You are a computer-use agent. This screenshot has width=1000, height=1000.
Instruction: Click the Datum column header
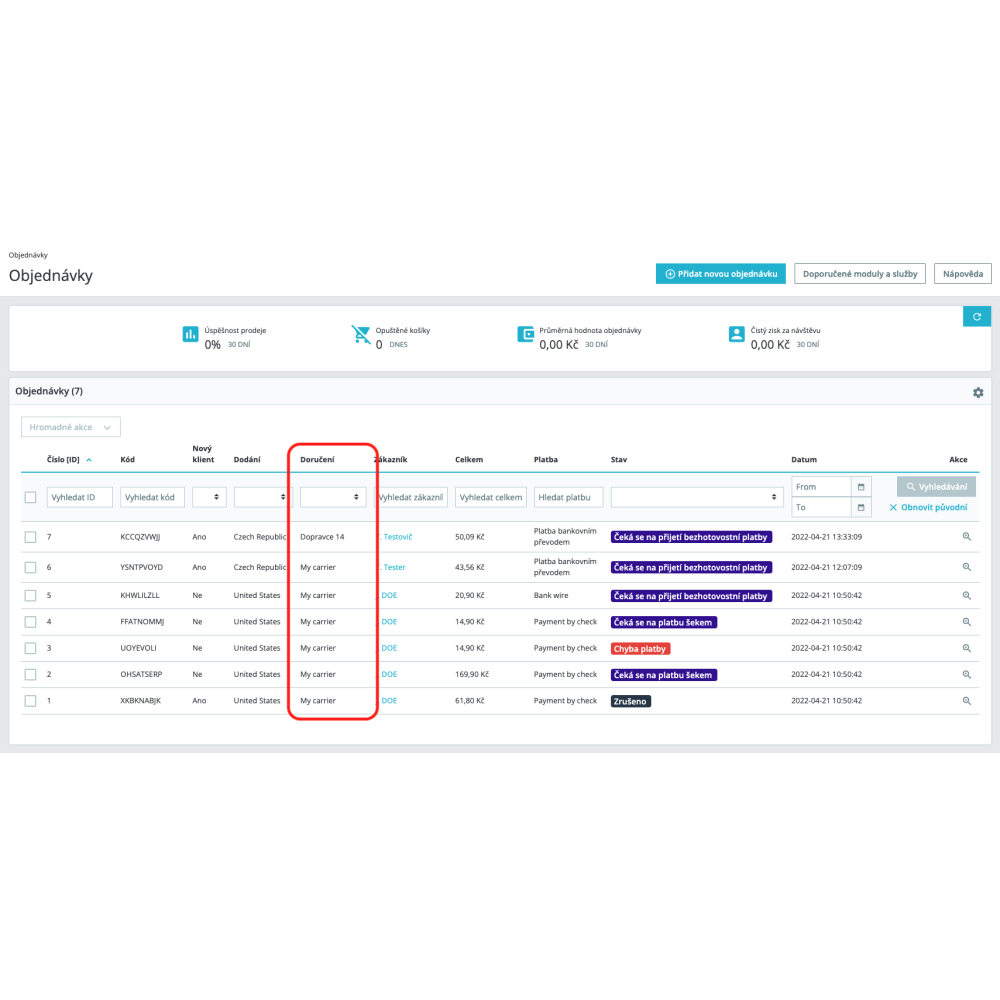pos(804,460)
